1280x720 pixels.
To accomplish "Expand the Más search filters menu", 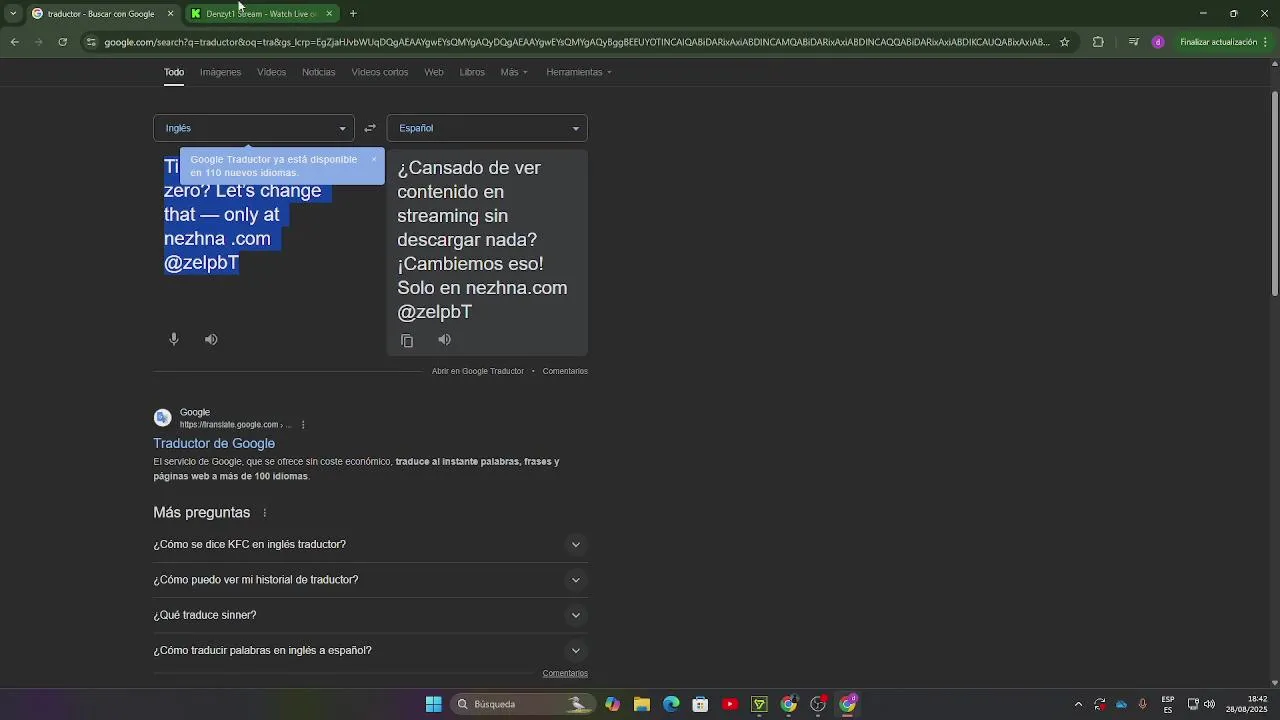I will point(514,72).
